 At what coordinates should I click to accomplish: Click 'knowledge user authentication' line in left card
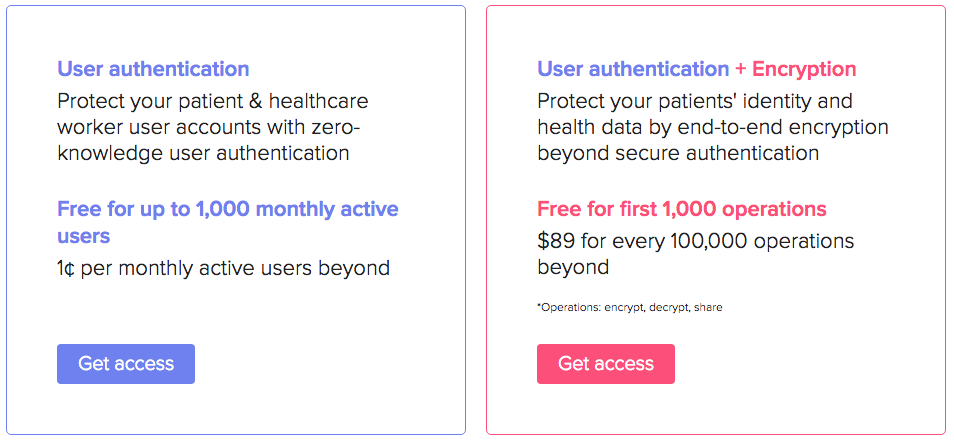click(x=203, y=153)
